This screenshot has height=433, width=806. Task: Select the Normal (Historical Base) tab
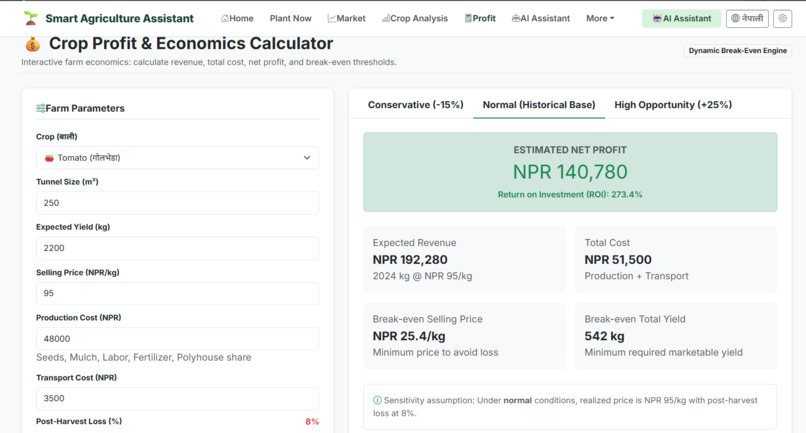pos(539,105)
